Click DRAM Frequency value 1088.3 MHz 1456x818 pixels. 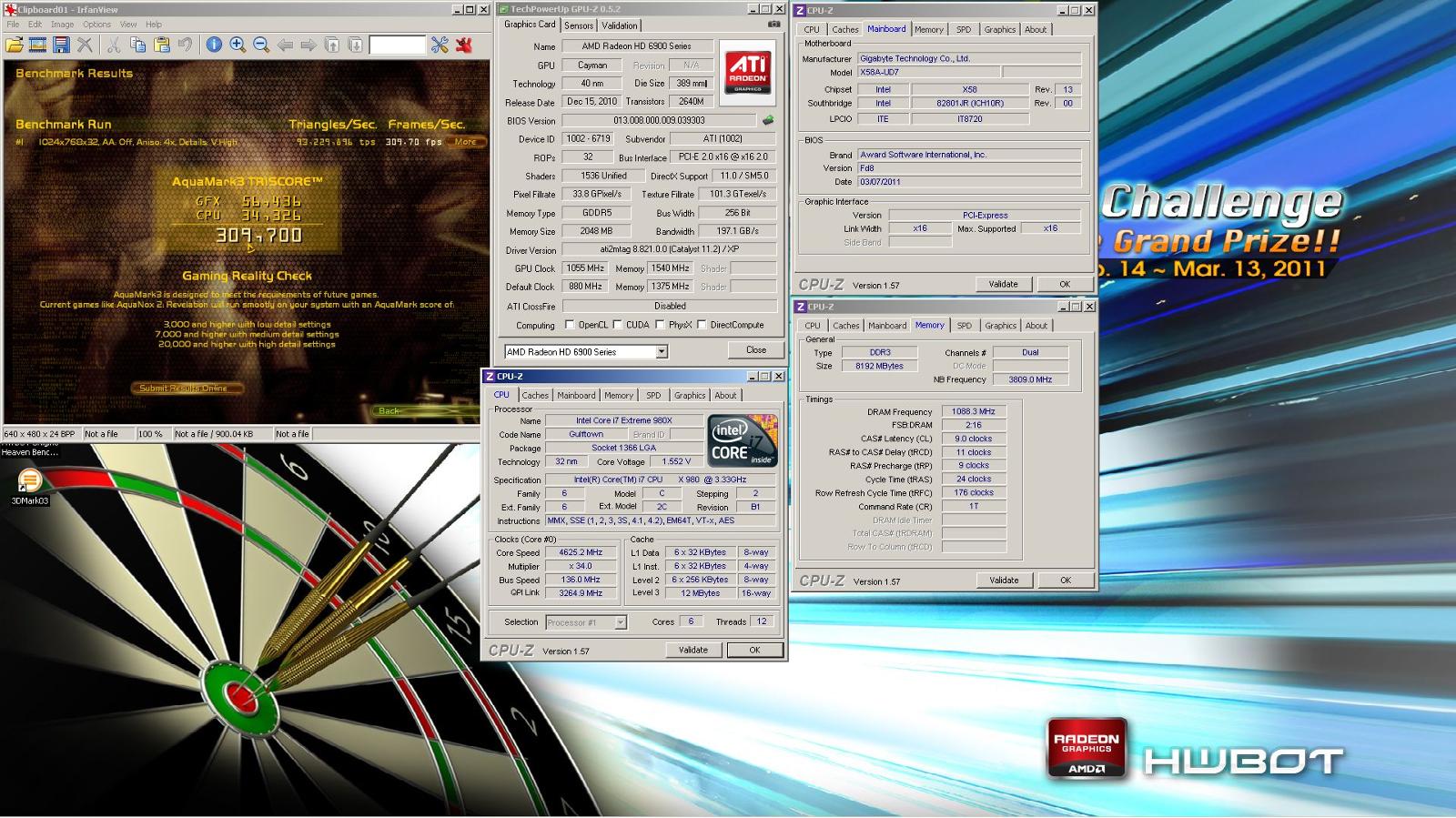[974, 411]
